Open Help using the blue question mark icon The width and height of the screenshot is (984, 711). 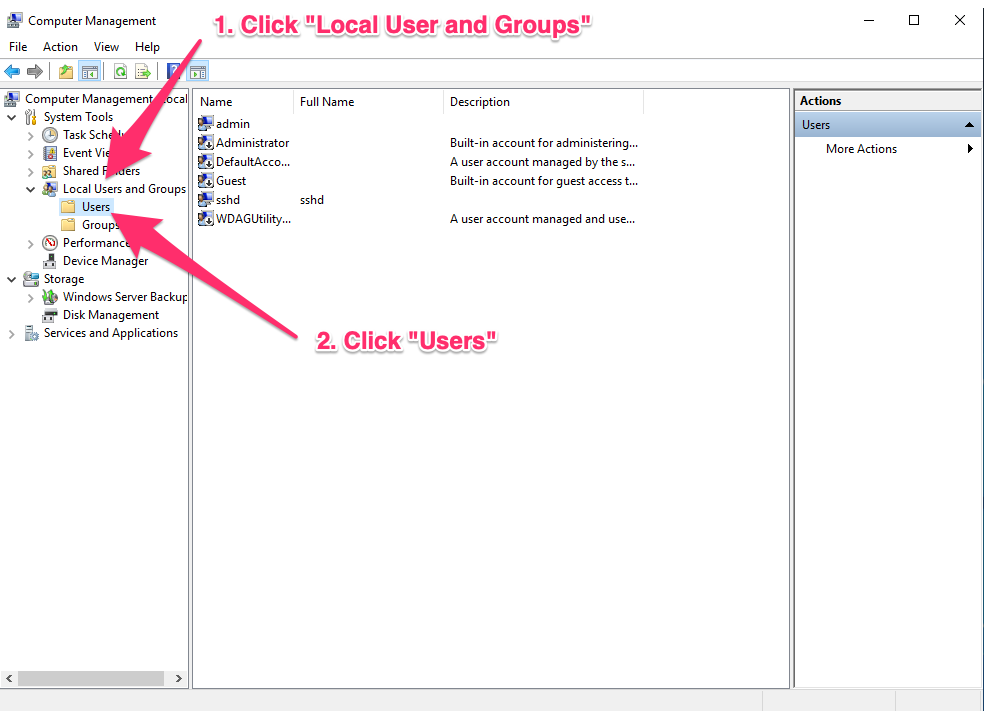pos(173,70)
